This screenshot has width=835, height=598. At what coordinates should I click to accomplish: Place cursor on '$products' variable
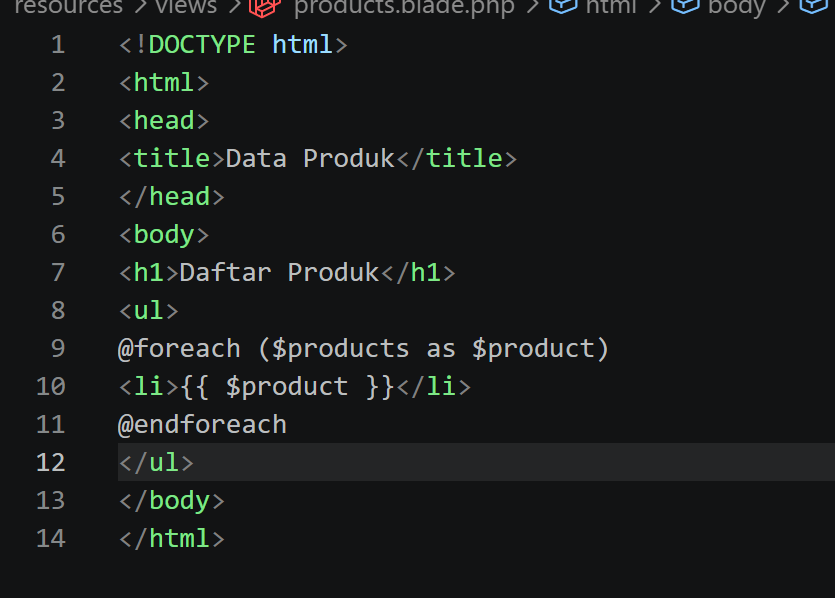click(340, 349)
